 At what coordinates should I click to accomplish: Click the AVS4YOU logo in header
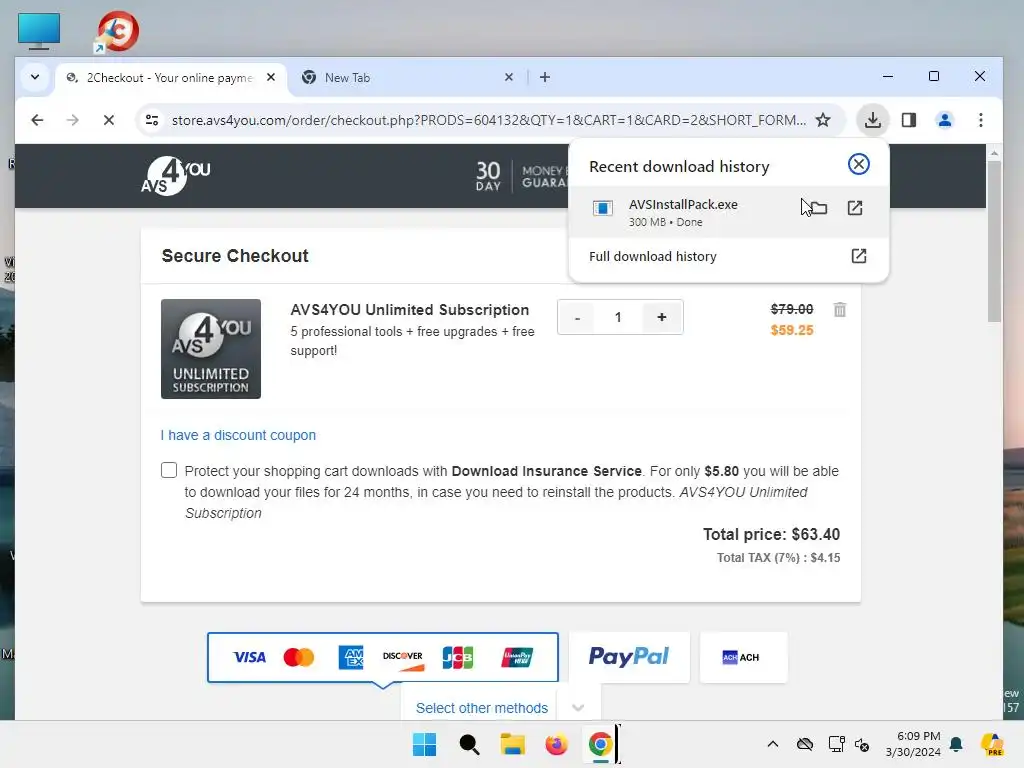point(176,176)
